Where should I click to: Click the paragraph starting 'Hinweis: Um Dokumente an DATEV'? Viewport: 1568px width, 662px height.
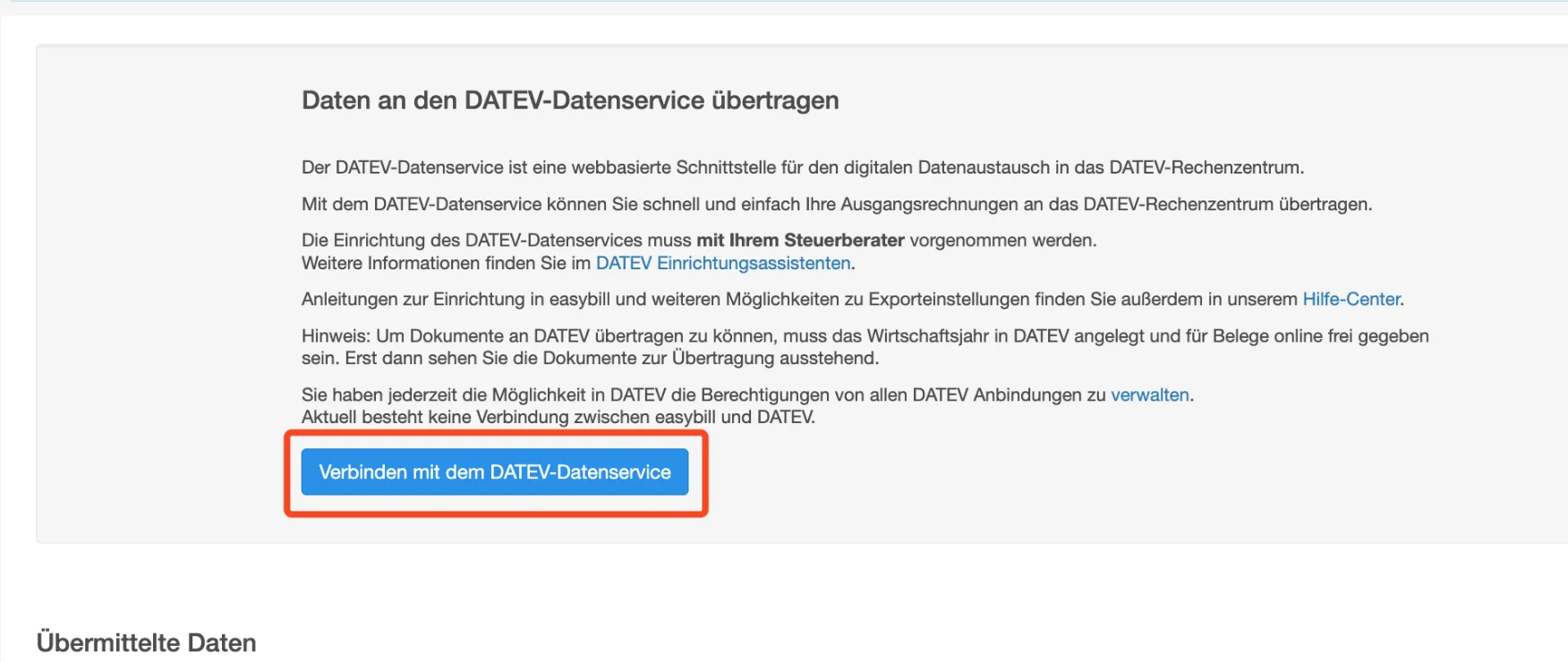(x=865, y=347)
